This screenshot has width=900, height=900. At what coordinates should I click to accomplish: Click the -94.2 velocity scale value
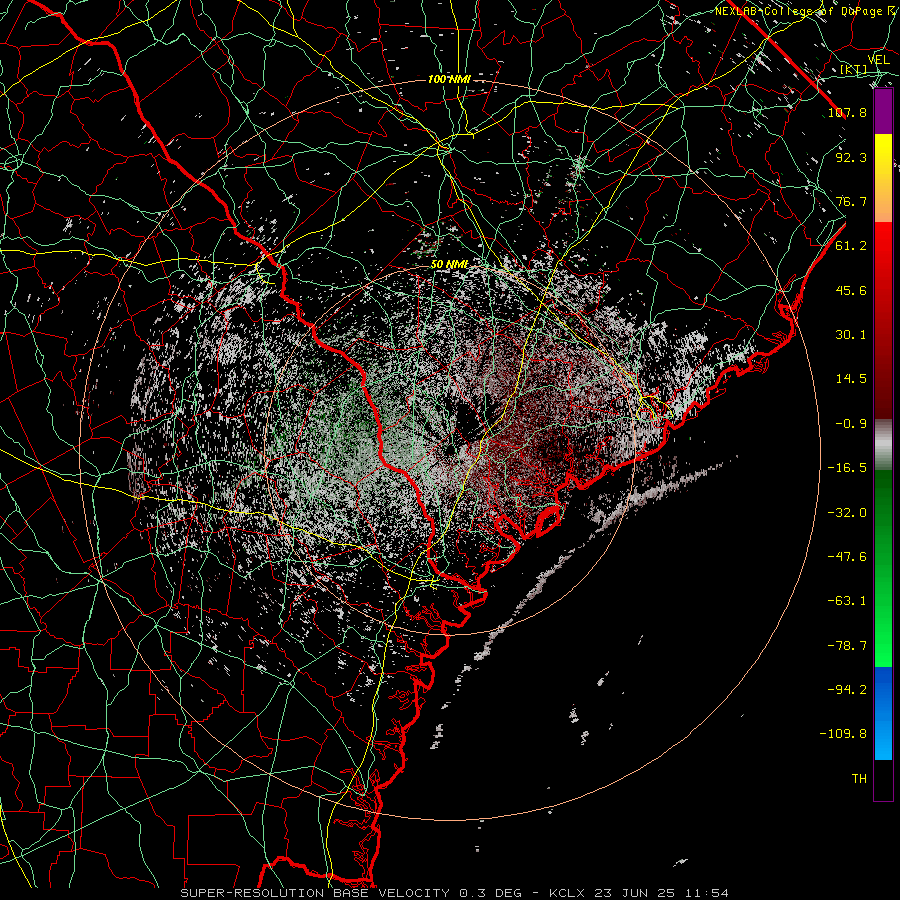(847, 690)
